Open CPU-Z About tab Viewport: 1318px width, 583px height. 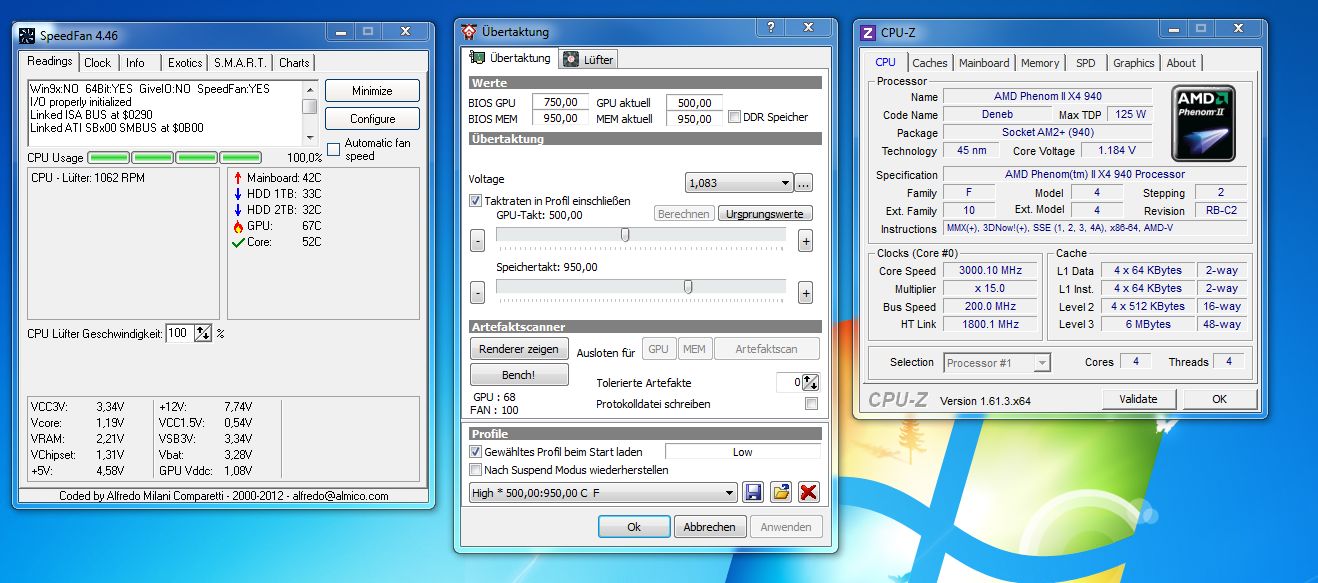(x=1181, y=63)
